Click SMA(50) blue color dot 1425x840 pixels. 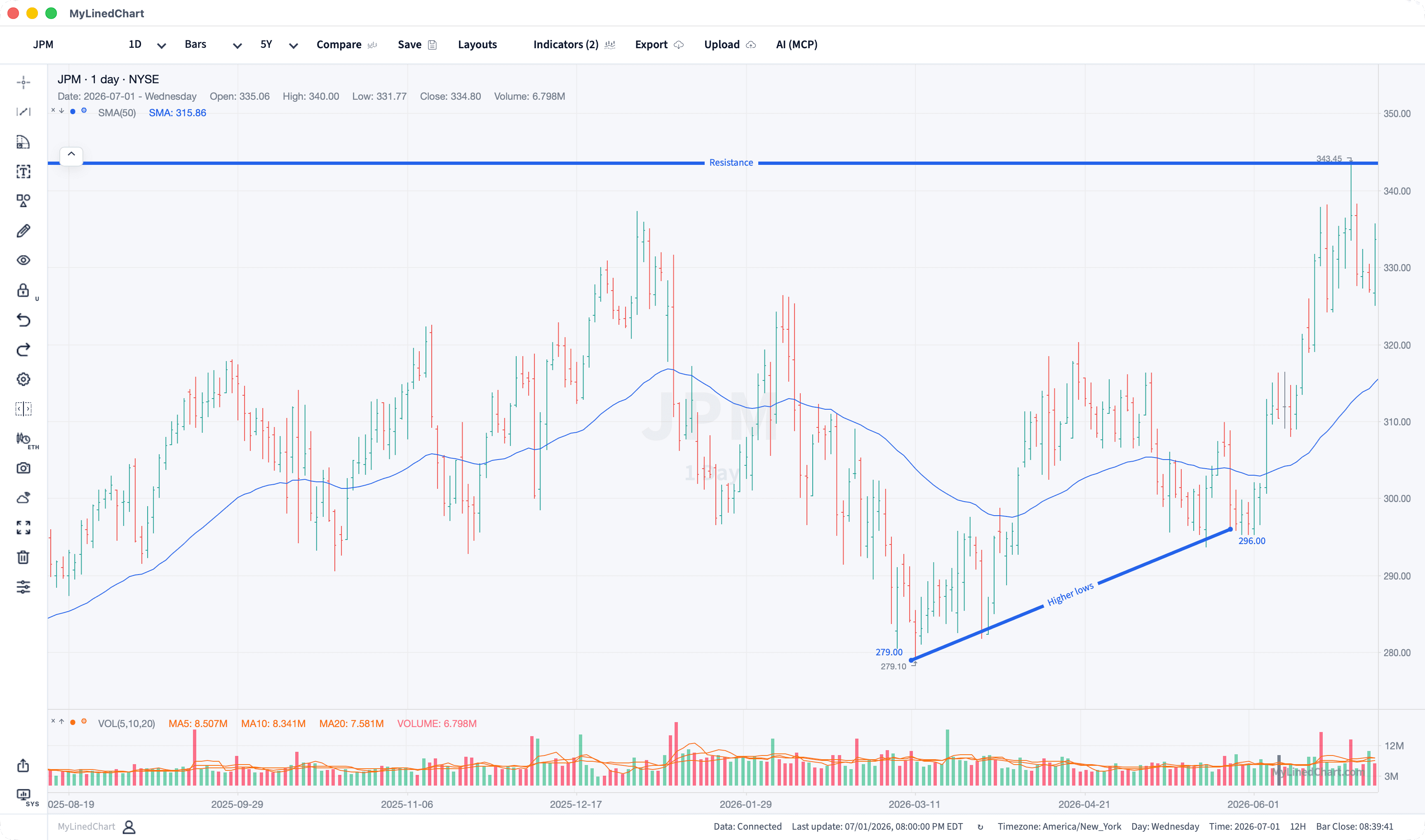tap(73, 112)
